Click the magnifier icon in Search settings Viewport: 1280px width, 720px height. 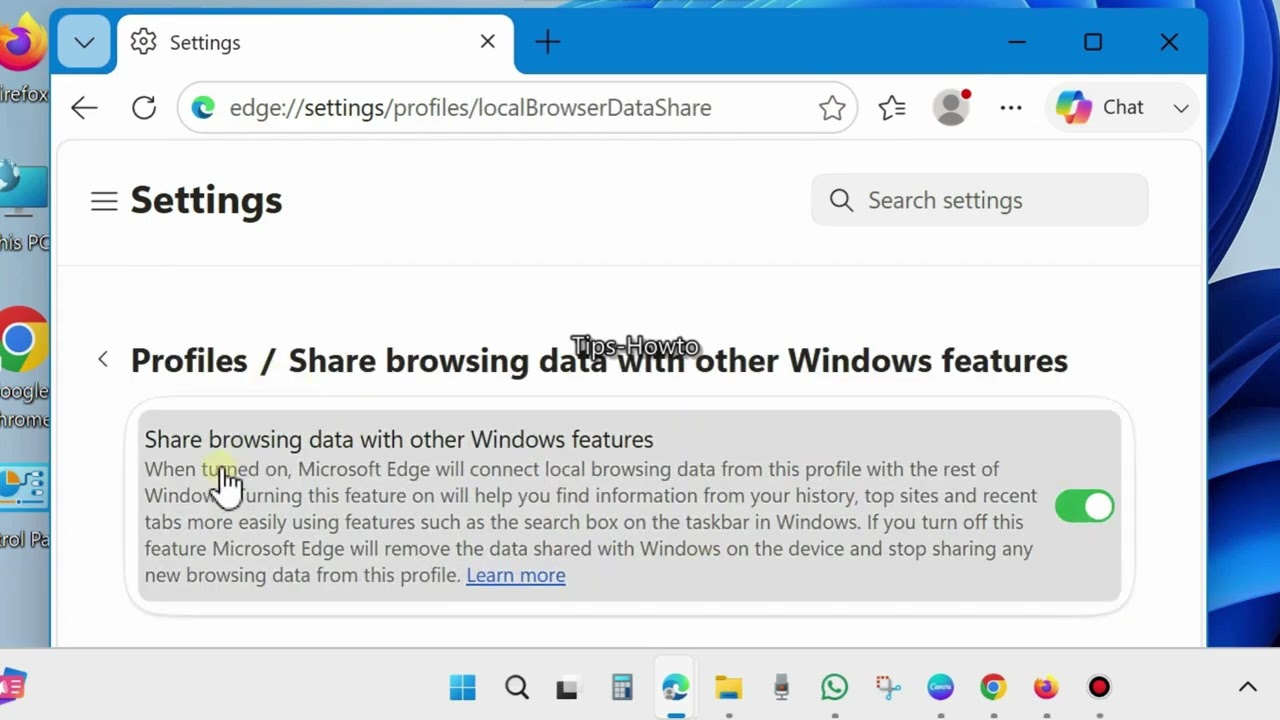pos(841,200)
